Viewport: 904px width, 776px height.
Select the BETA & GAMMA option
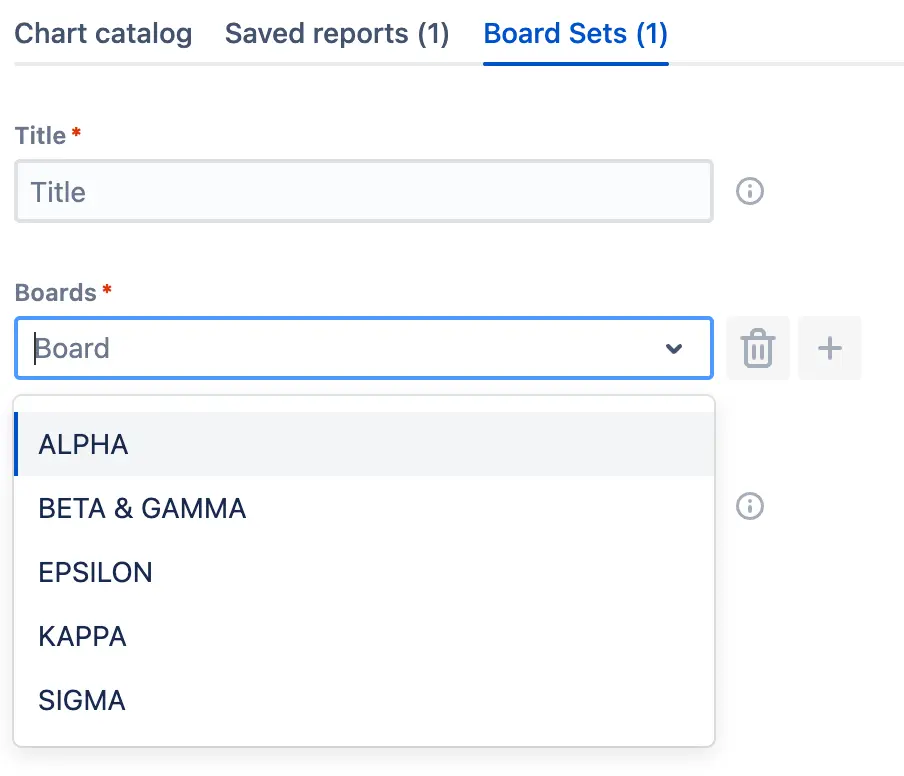pos(364,508)
